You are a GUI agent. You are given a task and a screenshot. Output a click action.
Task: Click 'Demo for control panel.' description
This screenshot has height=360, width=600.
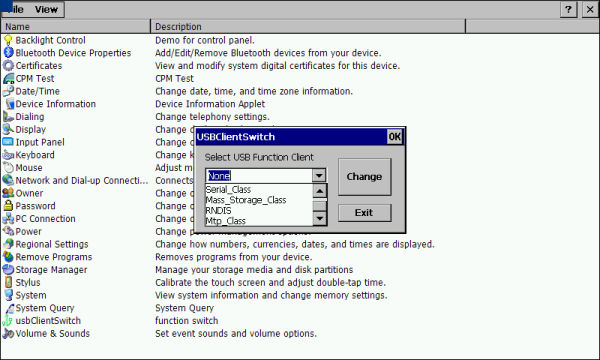(205, 40)
